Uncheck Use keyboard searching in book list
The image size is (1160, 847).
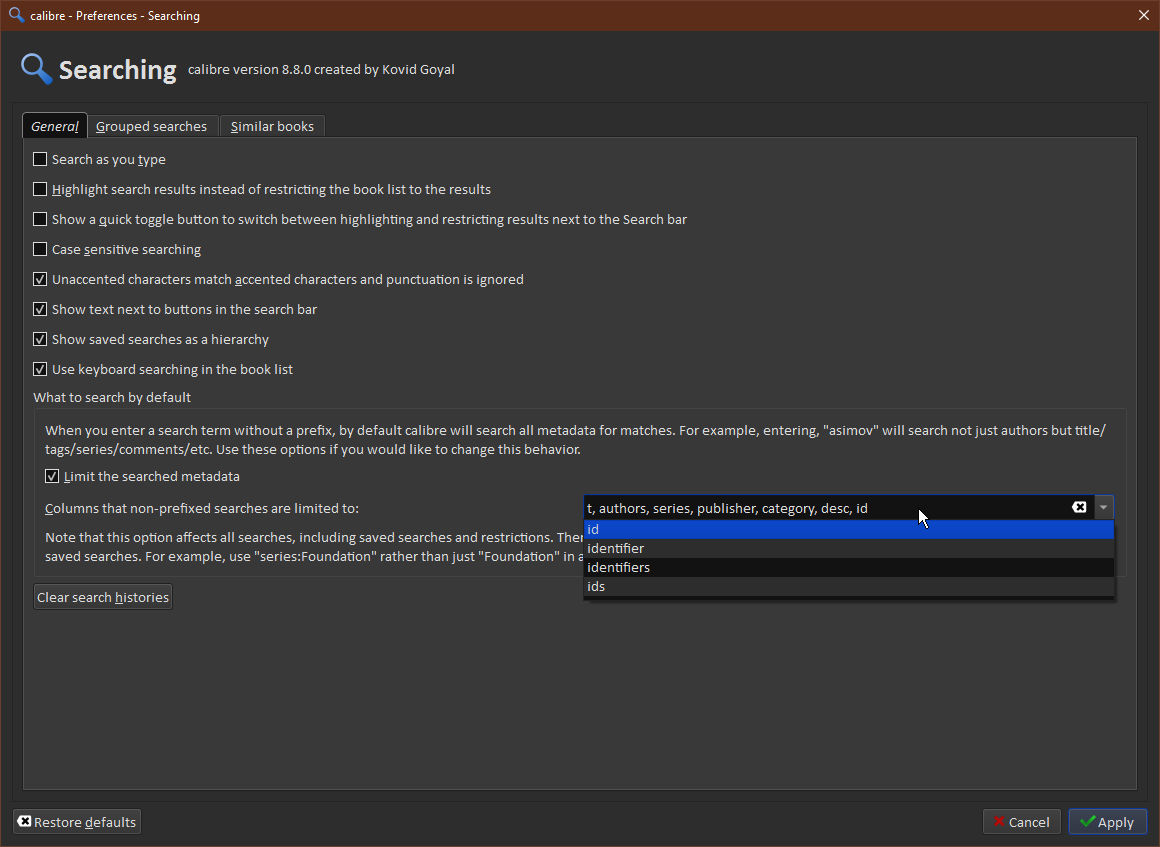click(40, 369)
